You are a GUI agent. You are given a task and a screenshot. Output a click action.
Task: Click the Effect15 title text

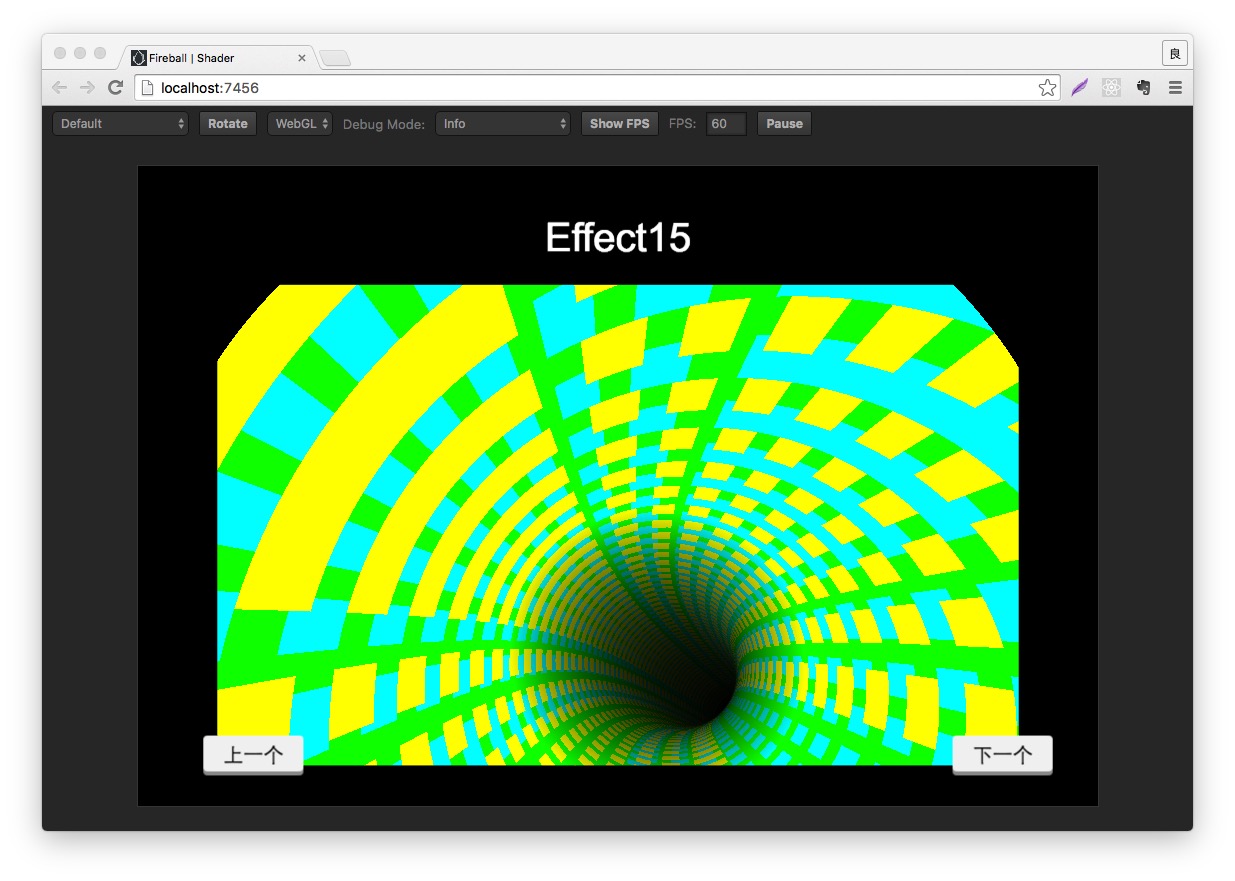pos(618,238)
